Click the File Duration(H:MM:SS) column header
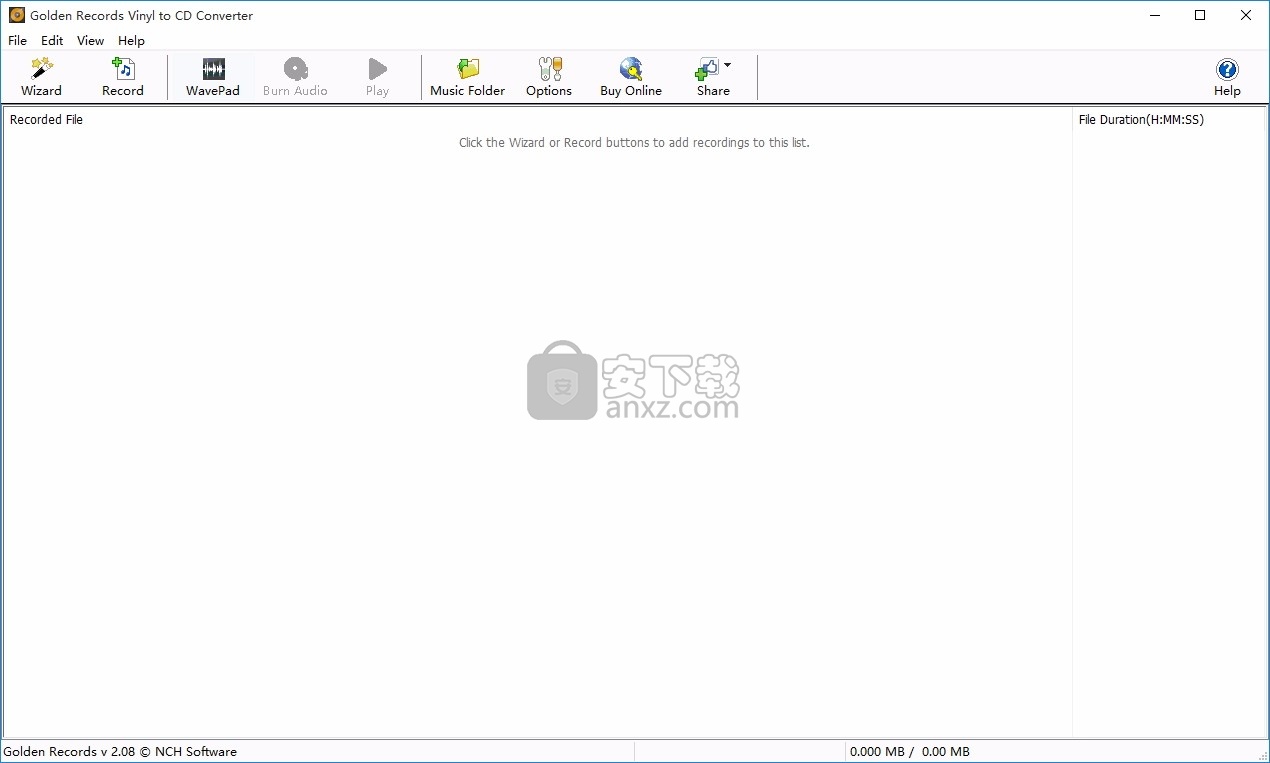The image size is (1270, 763). pyautogui.click(x=1168, y=120)
